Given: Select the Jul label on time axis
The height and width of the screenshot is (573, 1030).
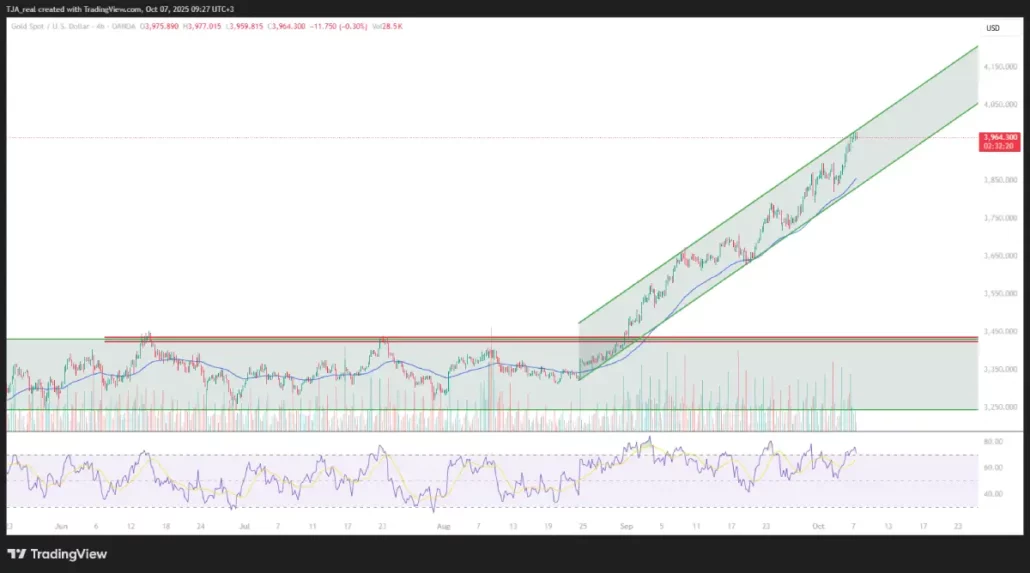Looking at the screenshot, I should point(242,525).
